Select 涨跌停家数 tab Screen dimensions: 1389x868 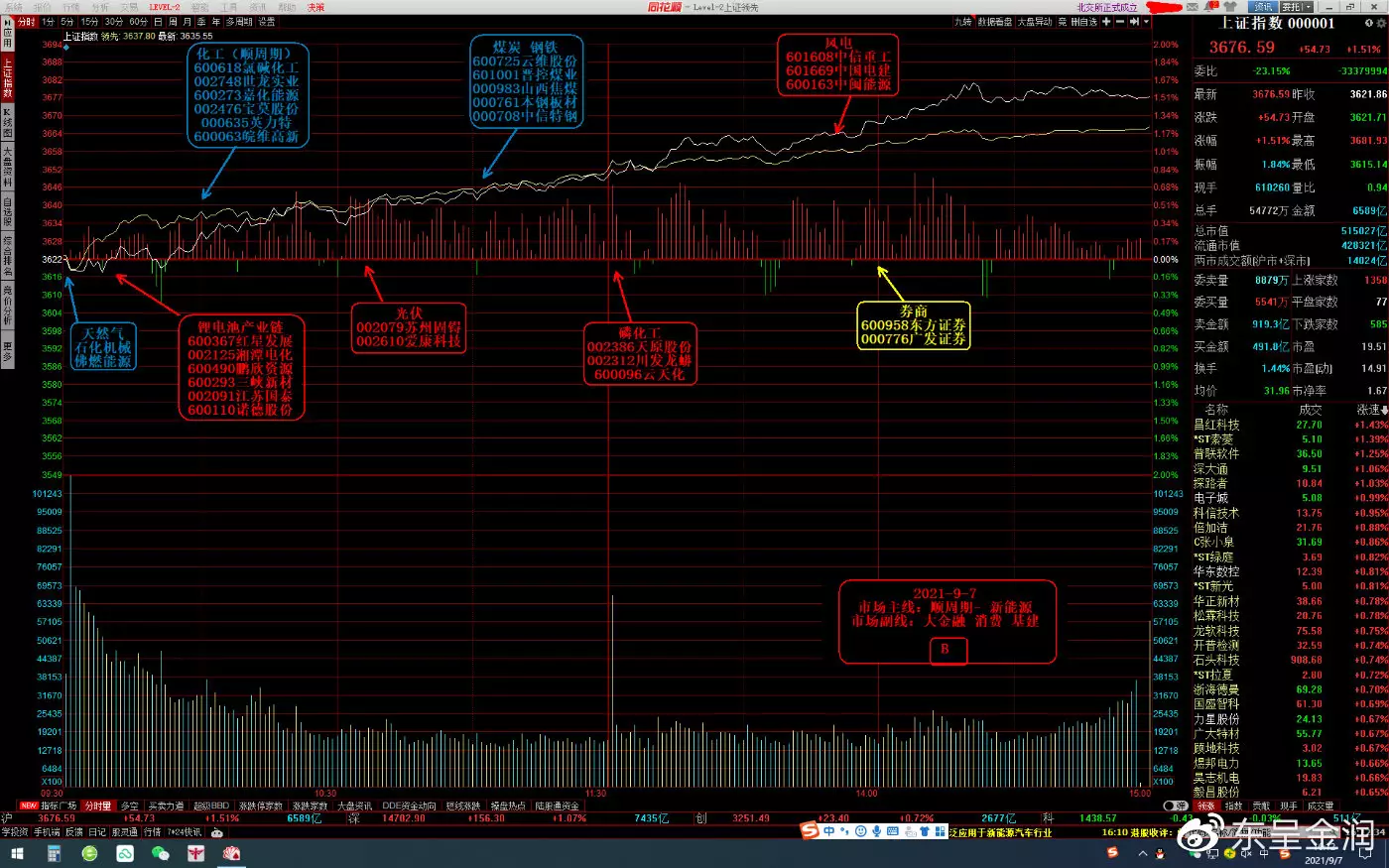(x=261, y=806)
